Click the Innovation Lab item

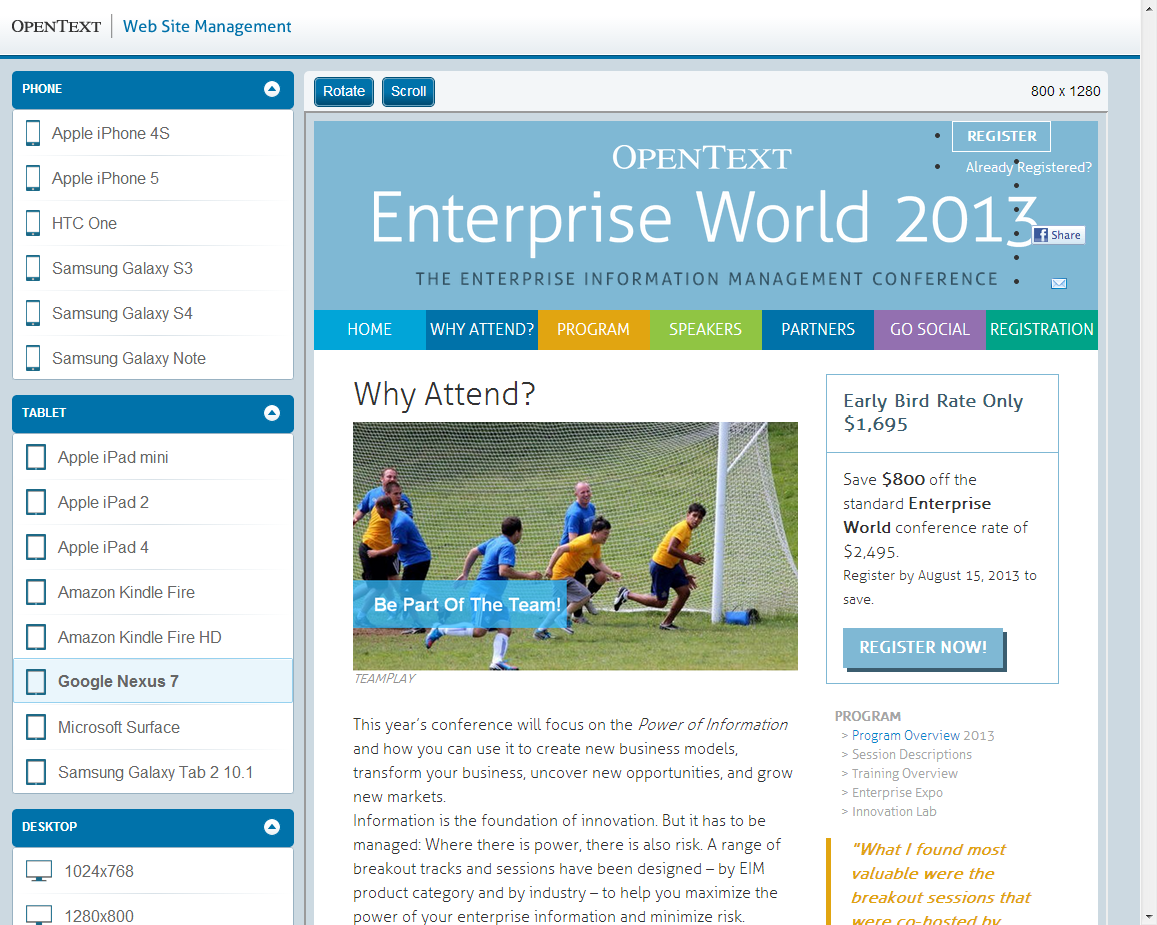click(894, 811)
